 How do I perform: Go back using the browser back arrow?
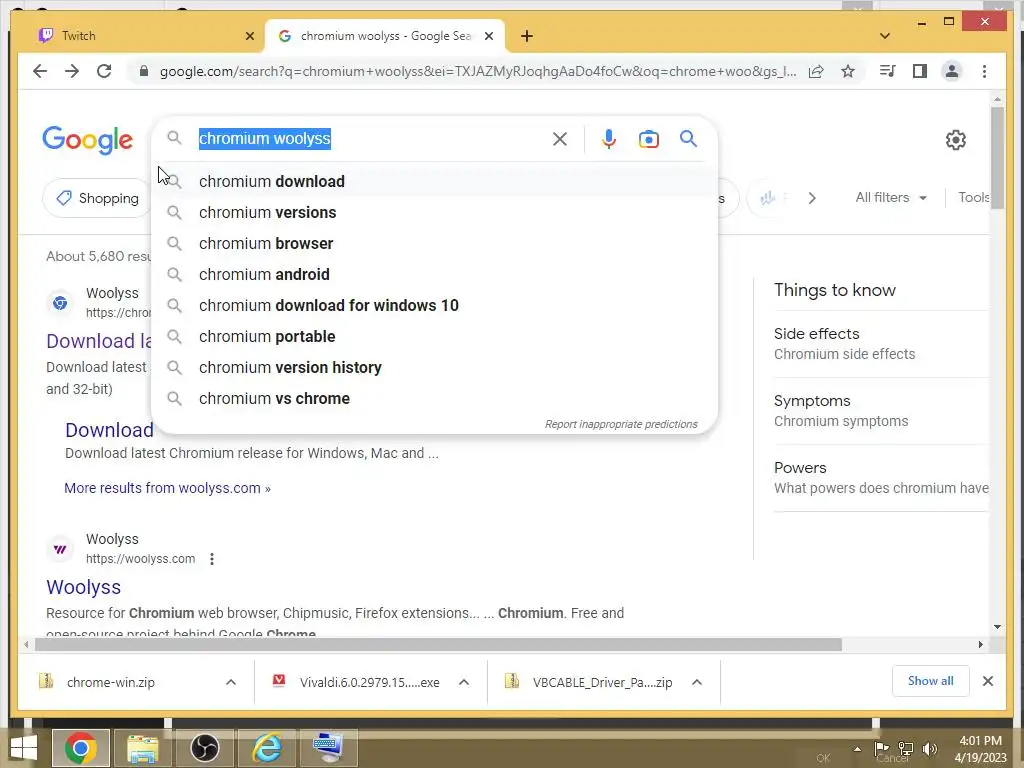coord(40,71)
